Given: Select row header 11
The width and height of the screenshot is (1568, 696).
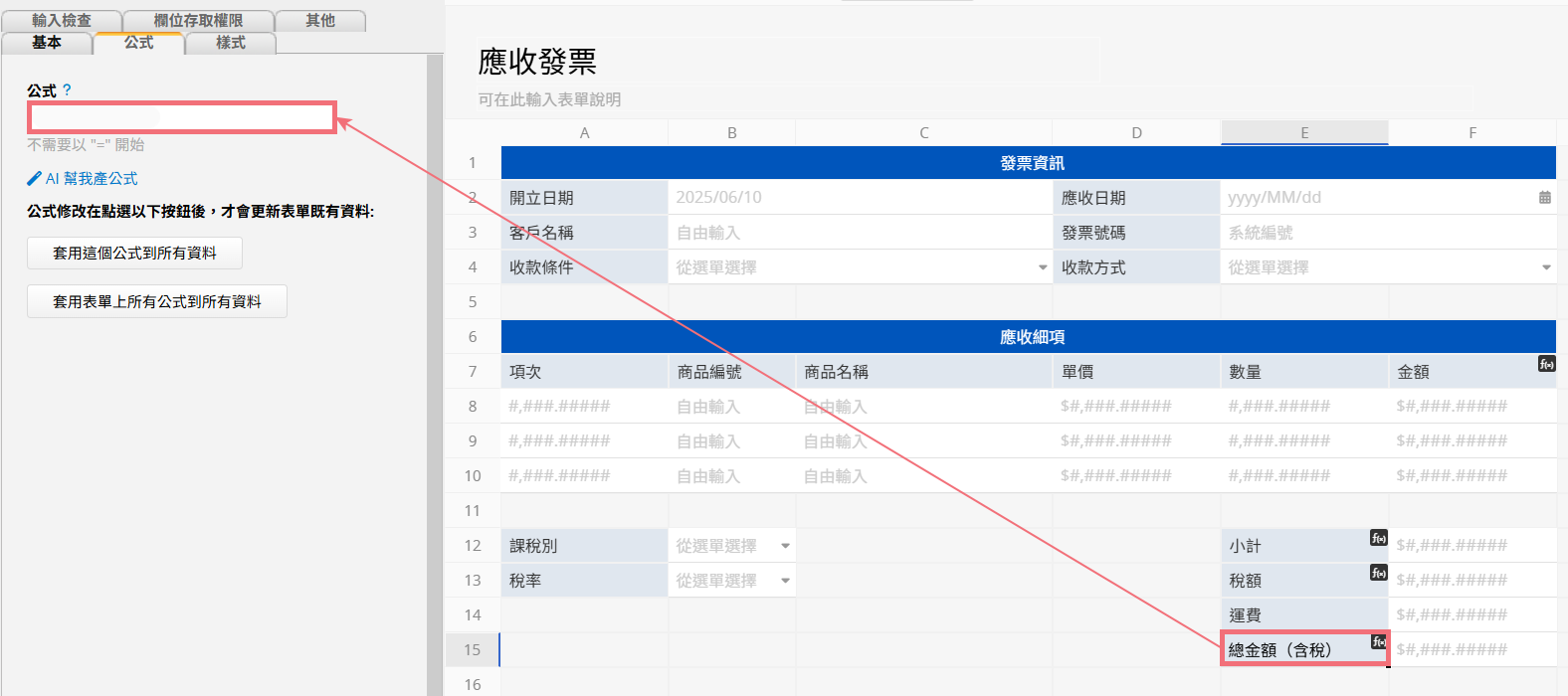Looking at the screenshot, I should (473, 511).
